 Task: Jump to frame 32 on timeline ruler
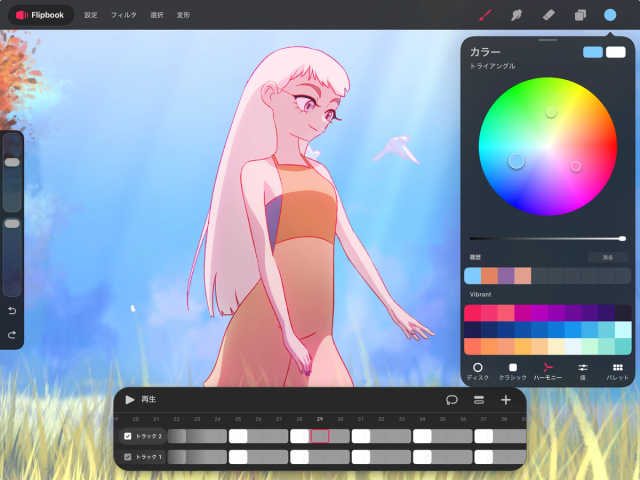point(381,419)
